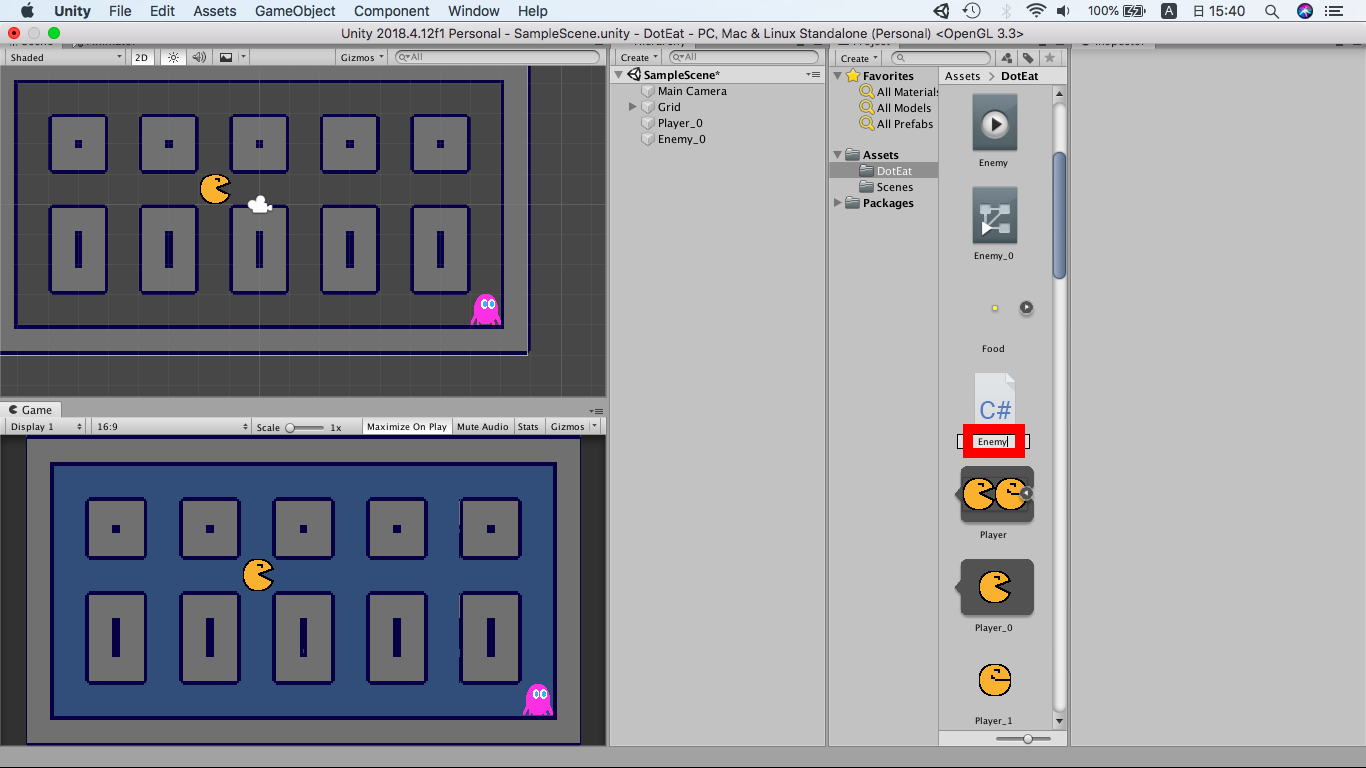Screen dimensions: 1366x768
Task: Select Pac-Man player sprite in Scene view
Action: click(215, 189)
